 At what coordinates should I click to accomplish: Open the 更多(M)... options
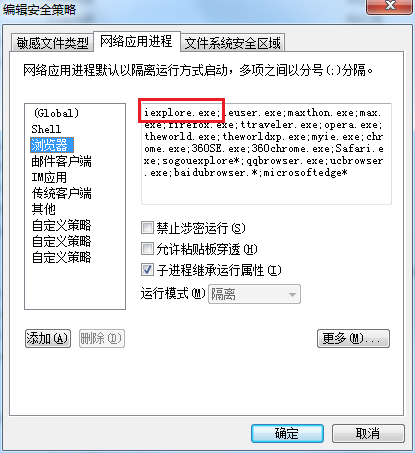pyautogui.click(x=353, y=339)
